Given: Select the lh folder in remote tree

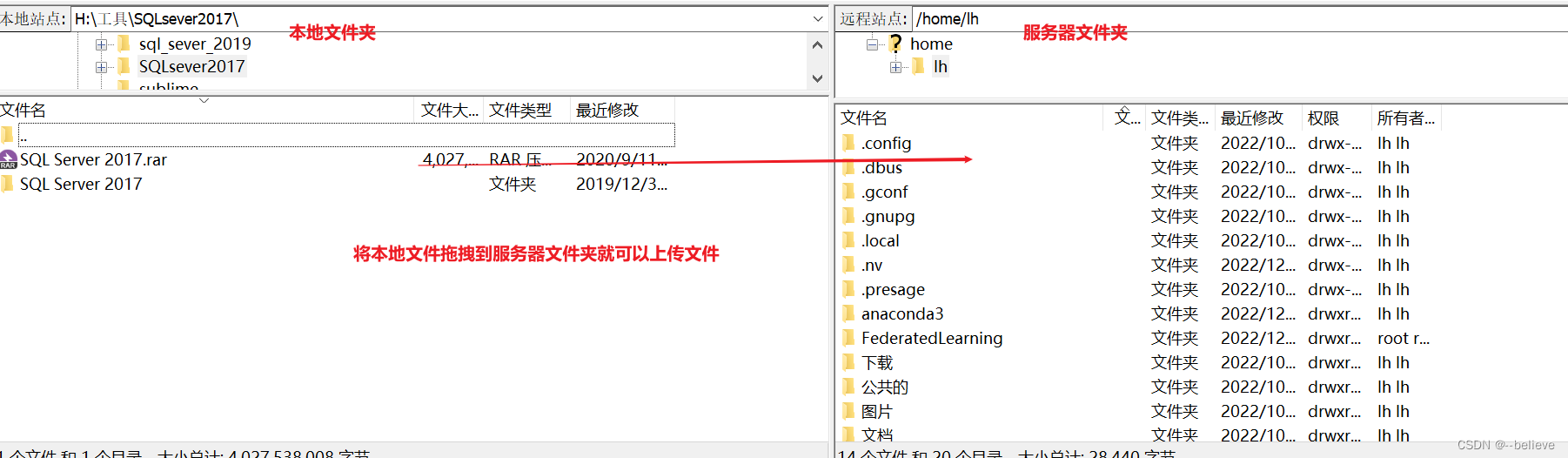Looking at the screenshot, I should 940,66.
